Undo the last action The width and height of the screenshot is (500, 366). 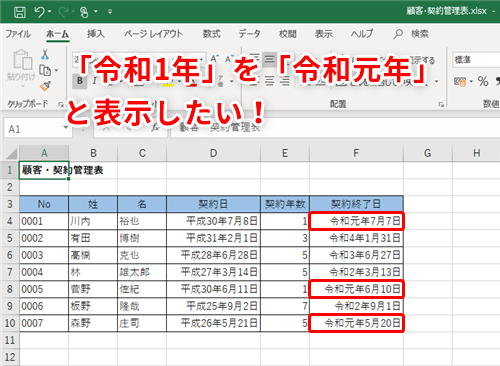(39, 12)
